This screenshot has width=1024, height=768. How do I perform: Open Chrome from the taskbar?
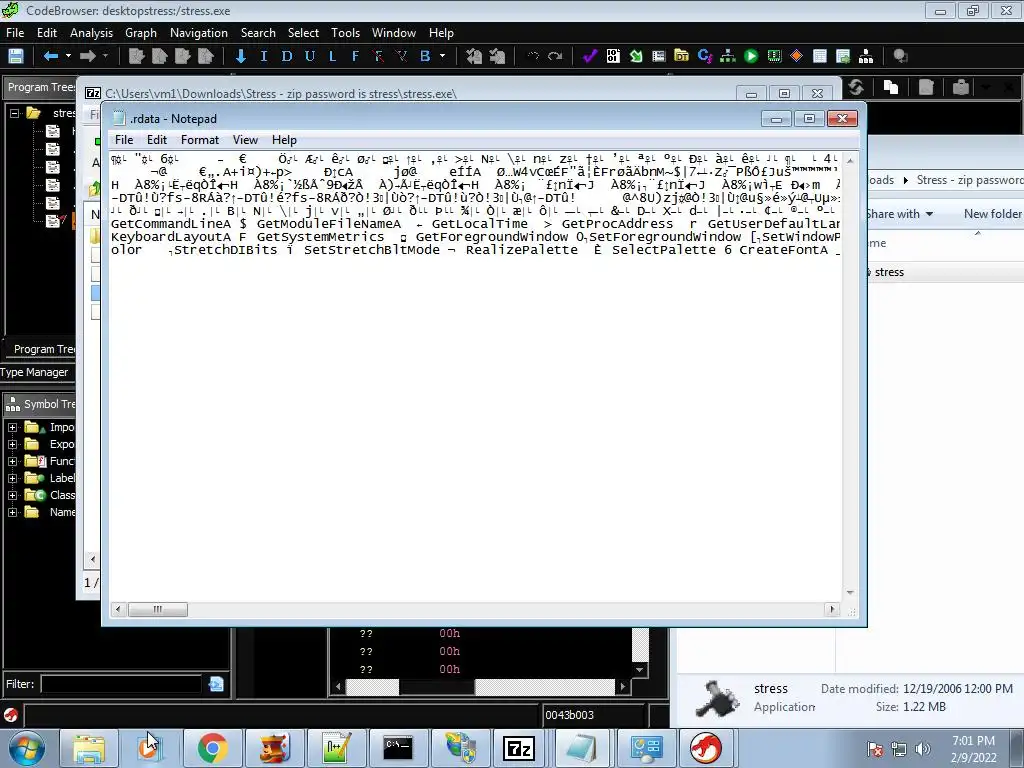pos(212,748)
